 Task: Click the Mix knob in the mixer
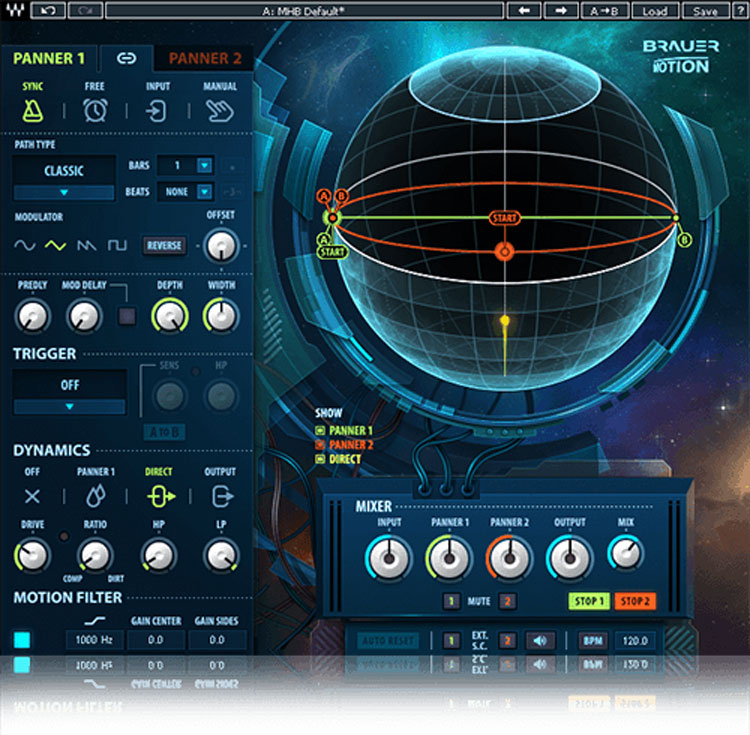[x=626, y=553]
